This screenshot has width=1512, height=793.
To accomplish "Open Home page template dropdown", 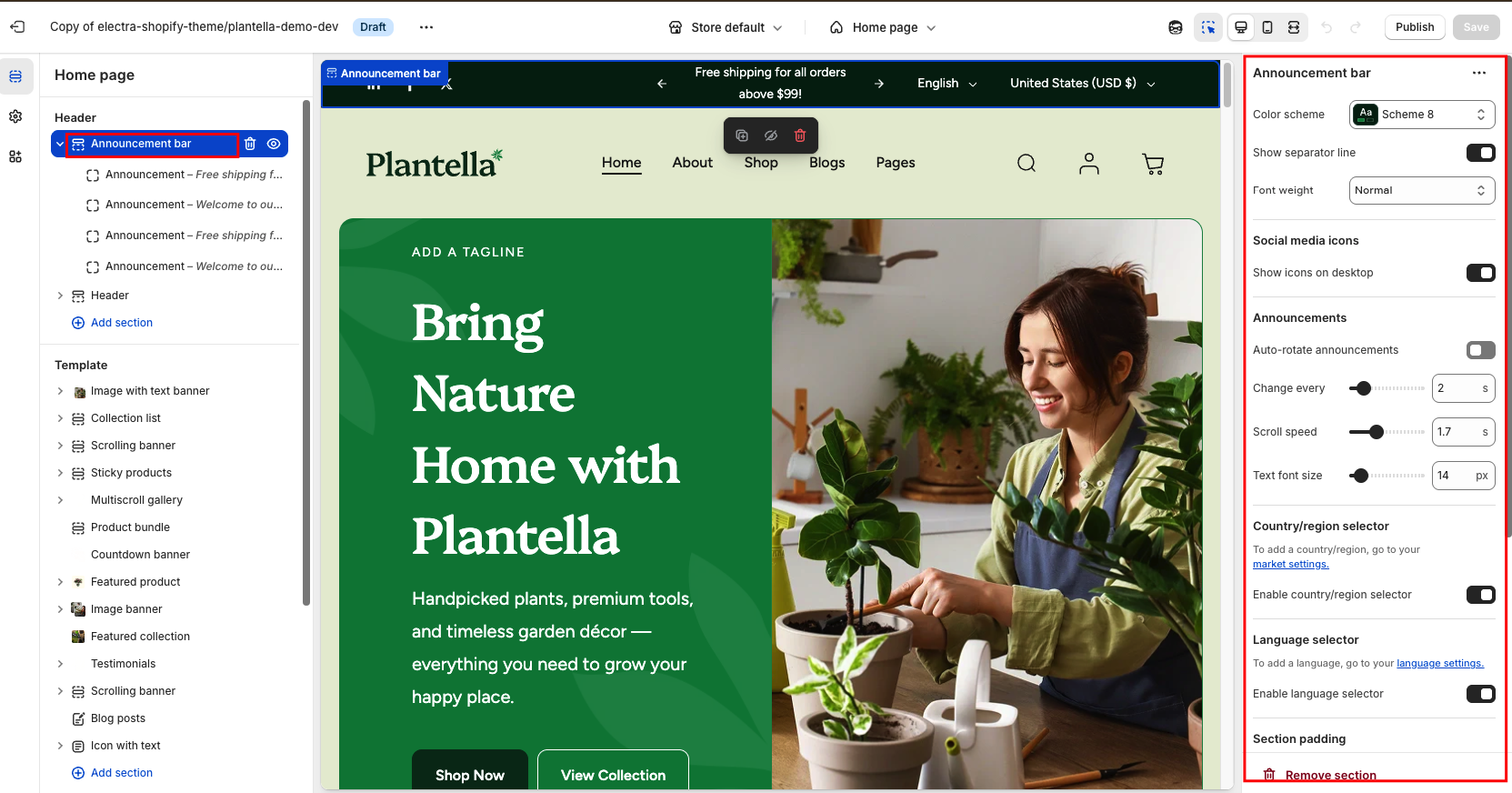I will (x=882, y=27).
